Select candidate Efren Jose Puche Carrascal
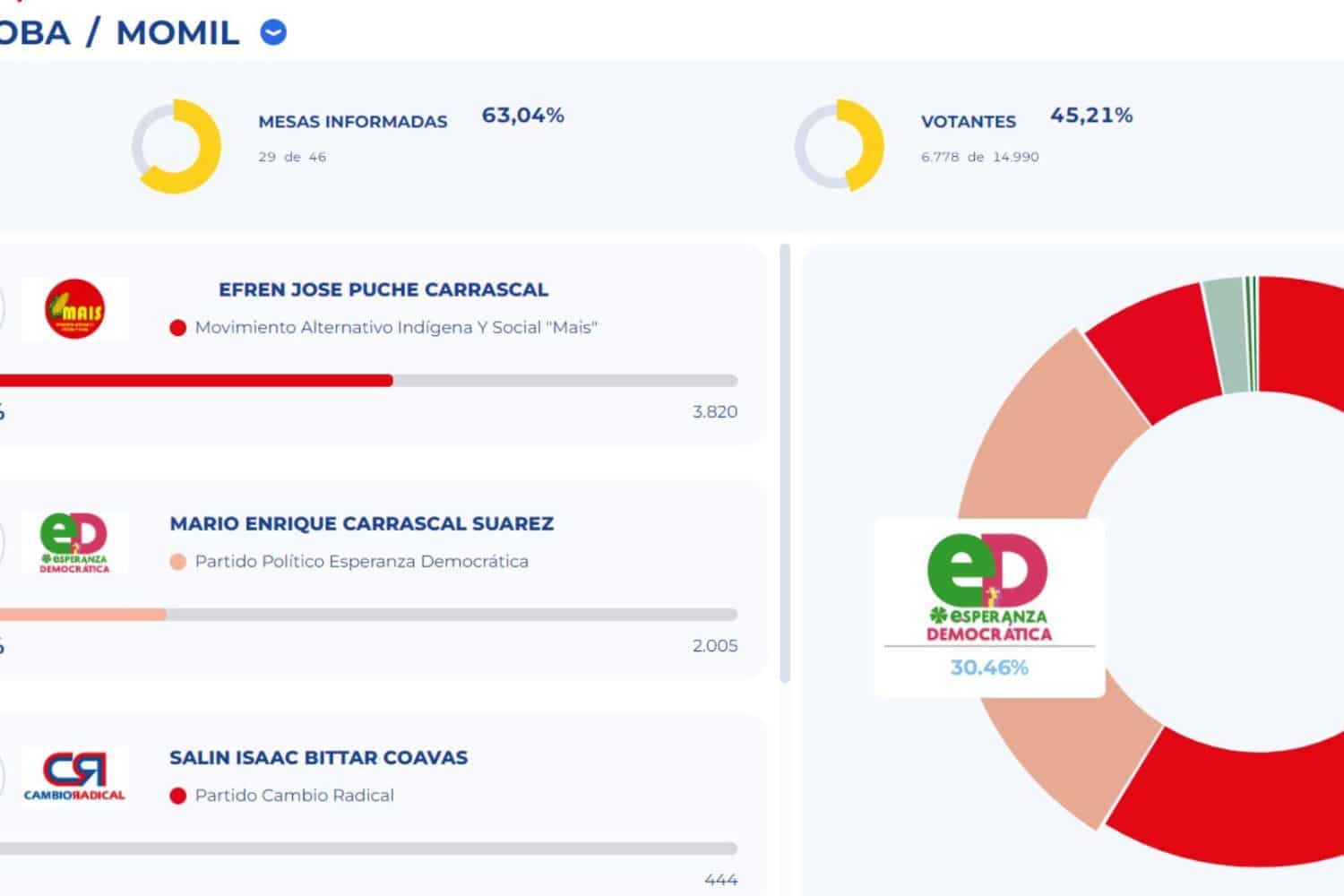This screenshot has width=1344, height=896. click(383, 289)
